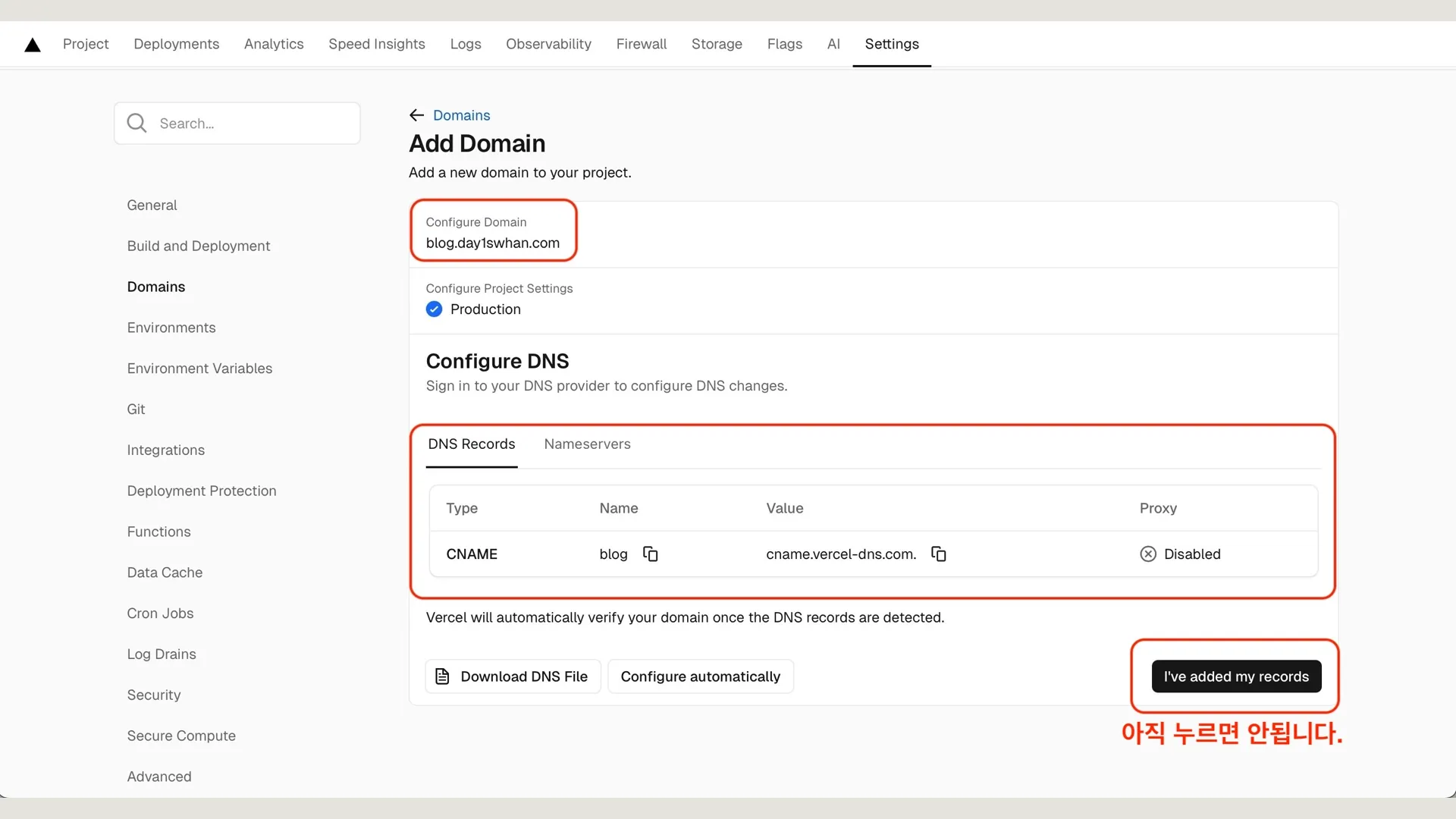The height and width of the screenshot is (819, 1456).
Task: Open General settings in sidebar
Action: pyautogui.click(x=152, y=206)
